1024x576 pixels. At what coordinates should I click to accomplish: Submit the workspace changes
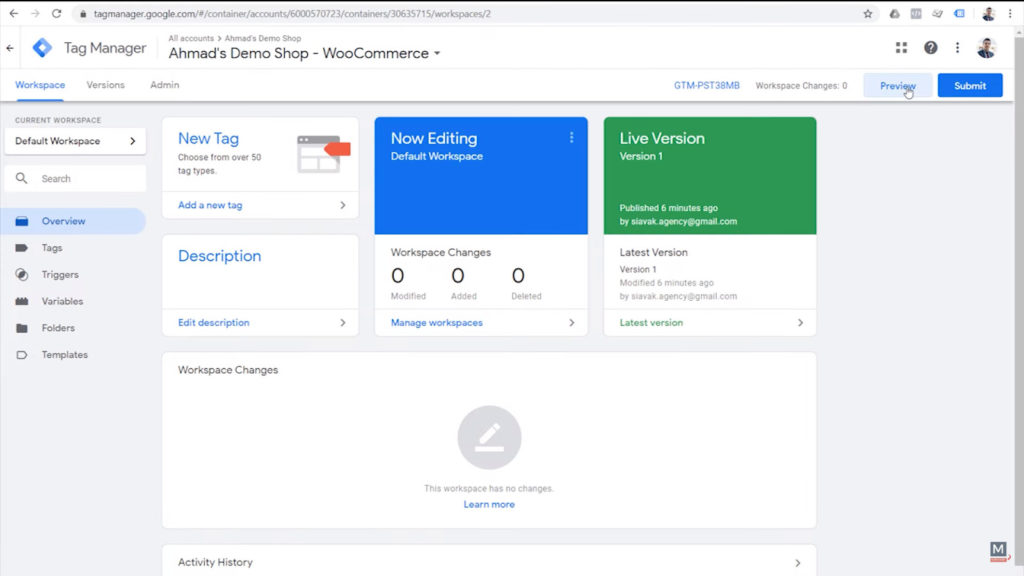click(969, 85)
